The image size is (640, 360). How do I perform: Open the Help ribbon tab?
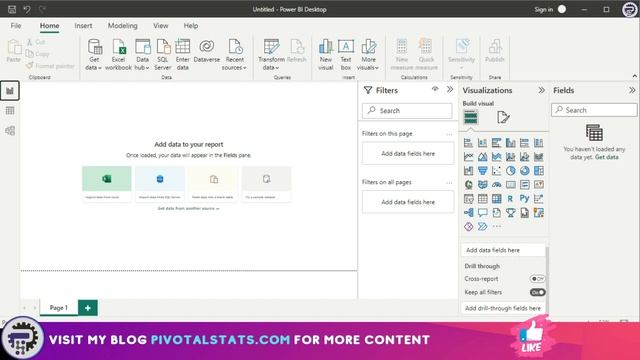[x=191, y=26]
